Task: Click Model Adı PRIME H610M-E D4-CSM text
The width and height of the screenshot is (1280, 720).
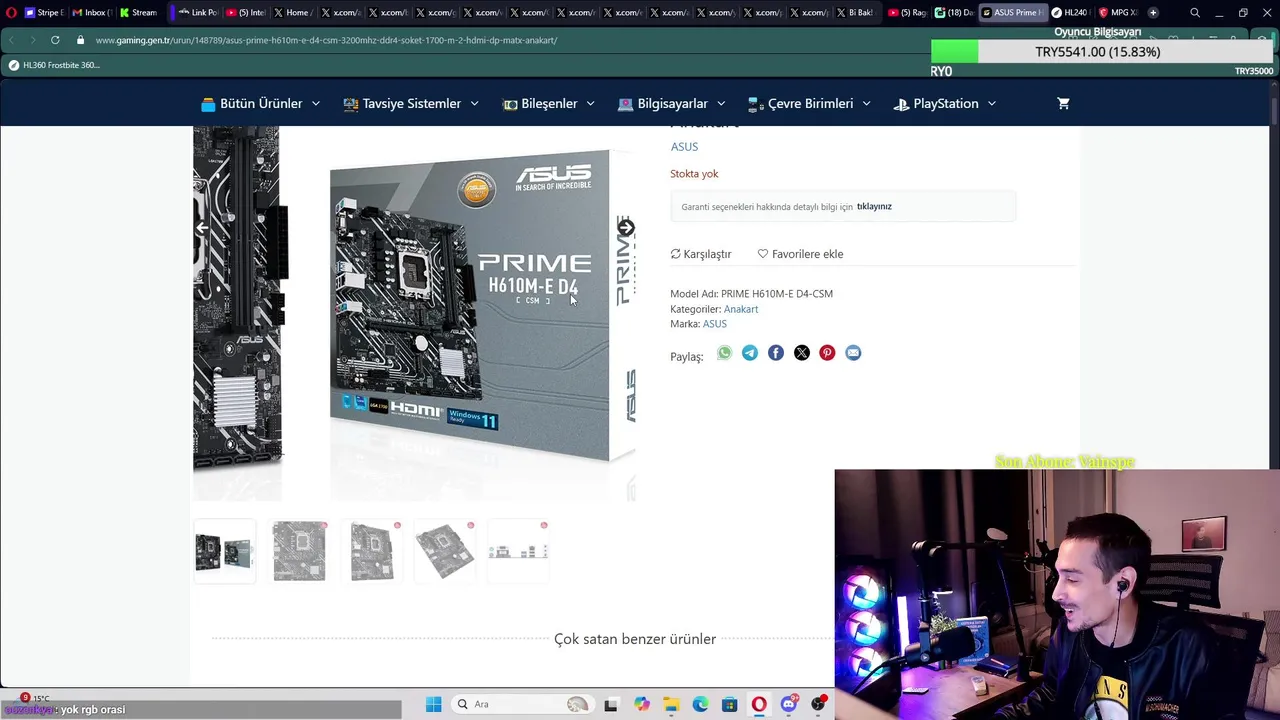Action: 751,294
